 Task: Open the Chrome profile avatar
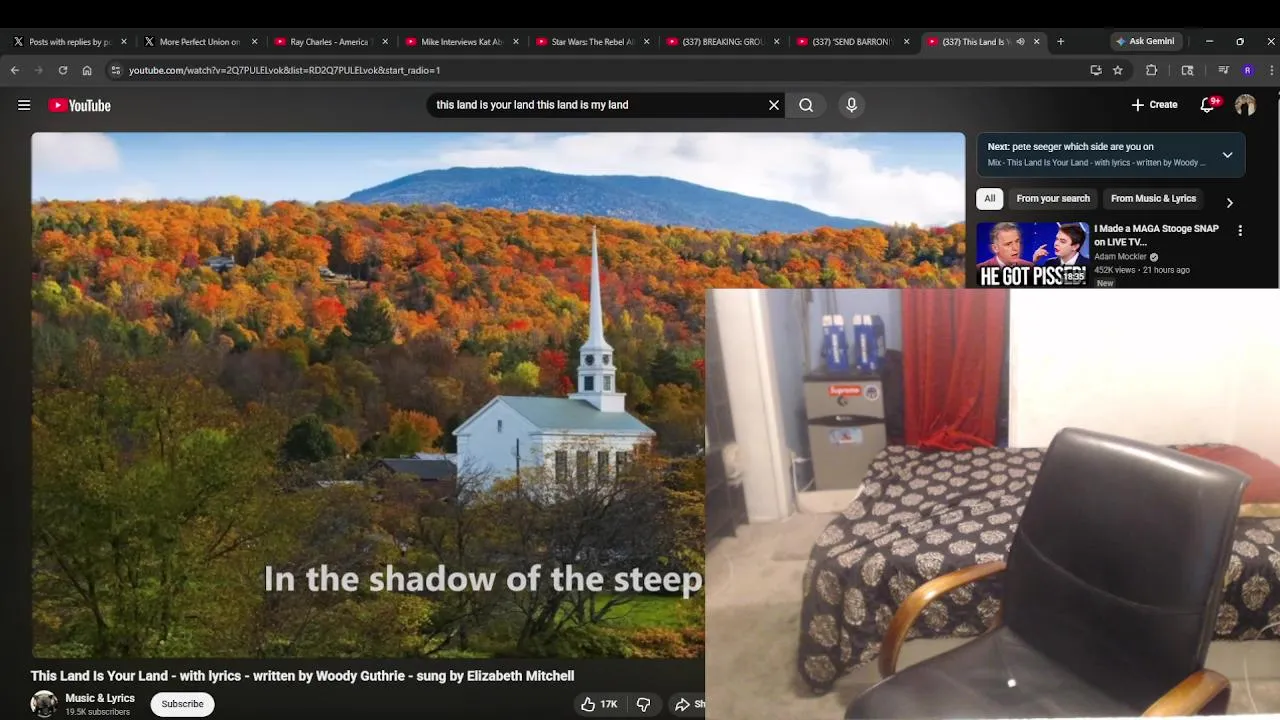(1247, 70)
